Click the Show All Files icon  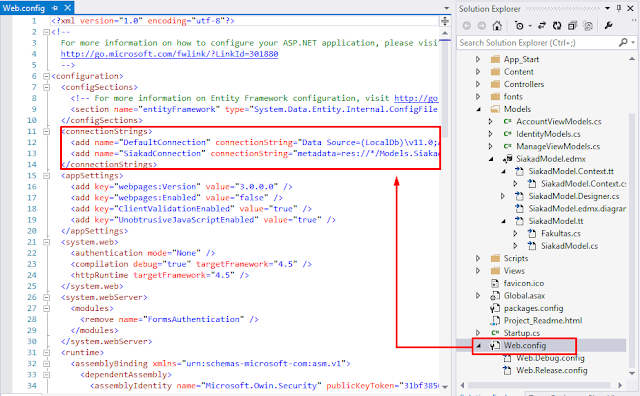588,26
